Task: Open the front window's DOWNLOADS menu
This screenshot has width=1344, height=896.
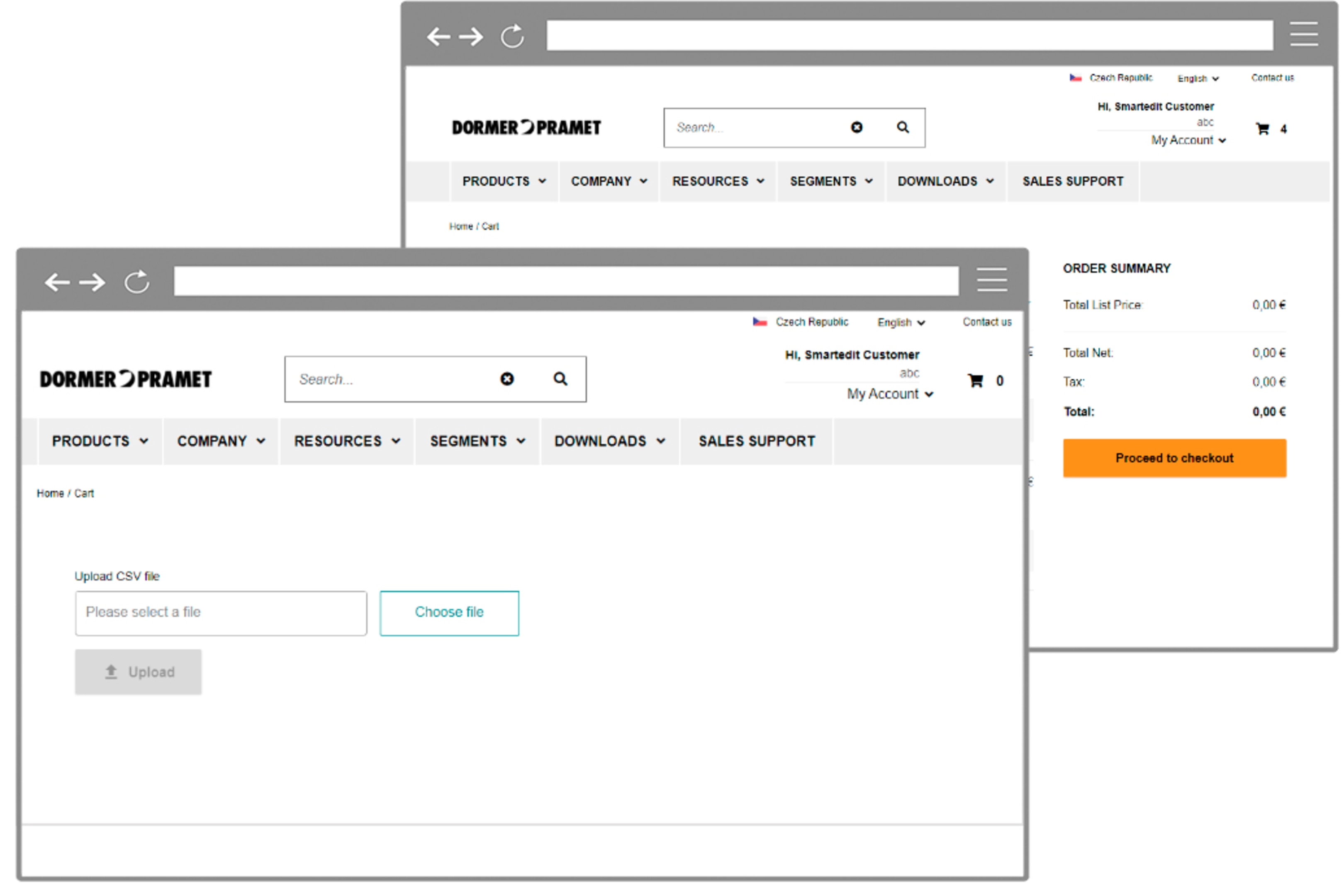Action: point(609,441)
